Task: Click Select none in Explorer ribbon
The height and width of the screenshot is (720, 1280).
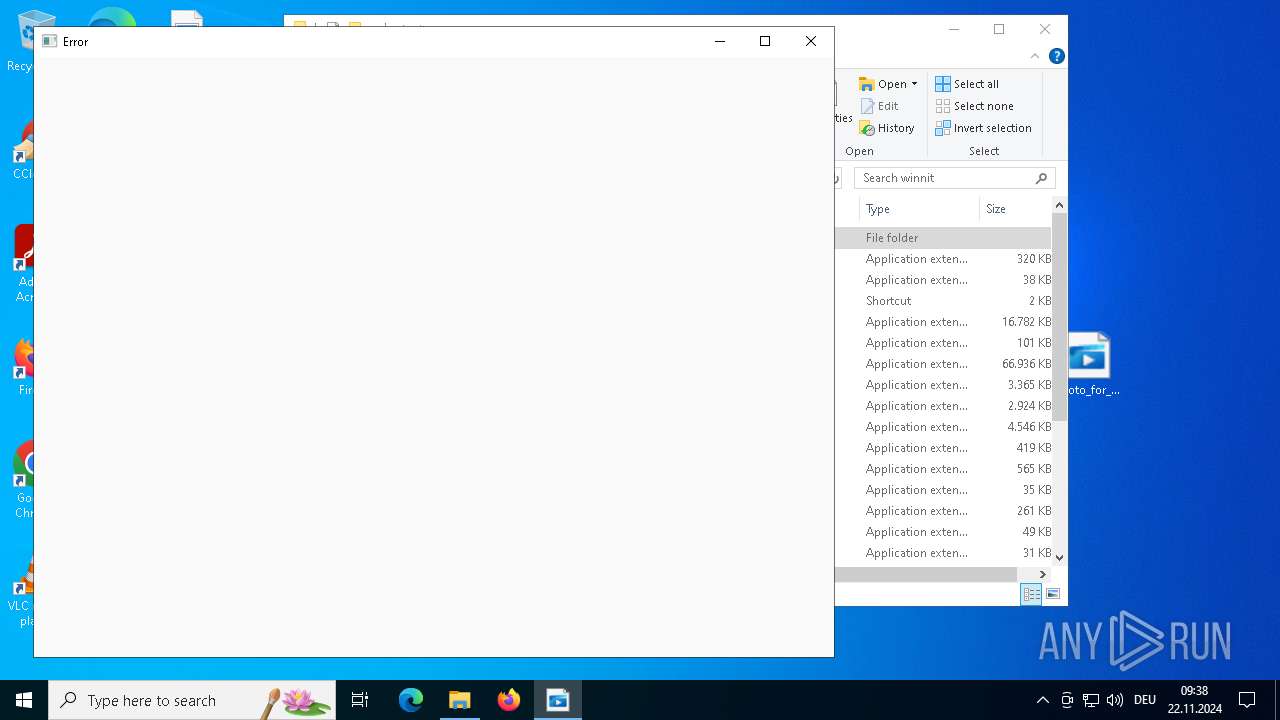Action: (974, 106)
